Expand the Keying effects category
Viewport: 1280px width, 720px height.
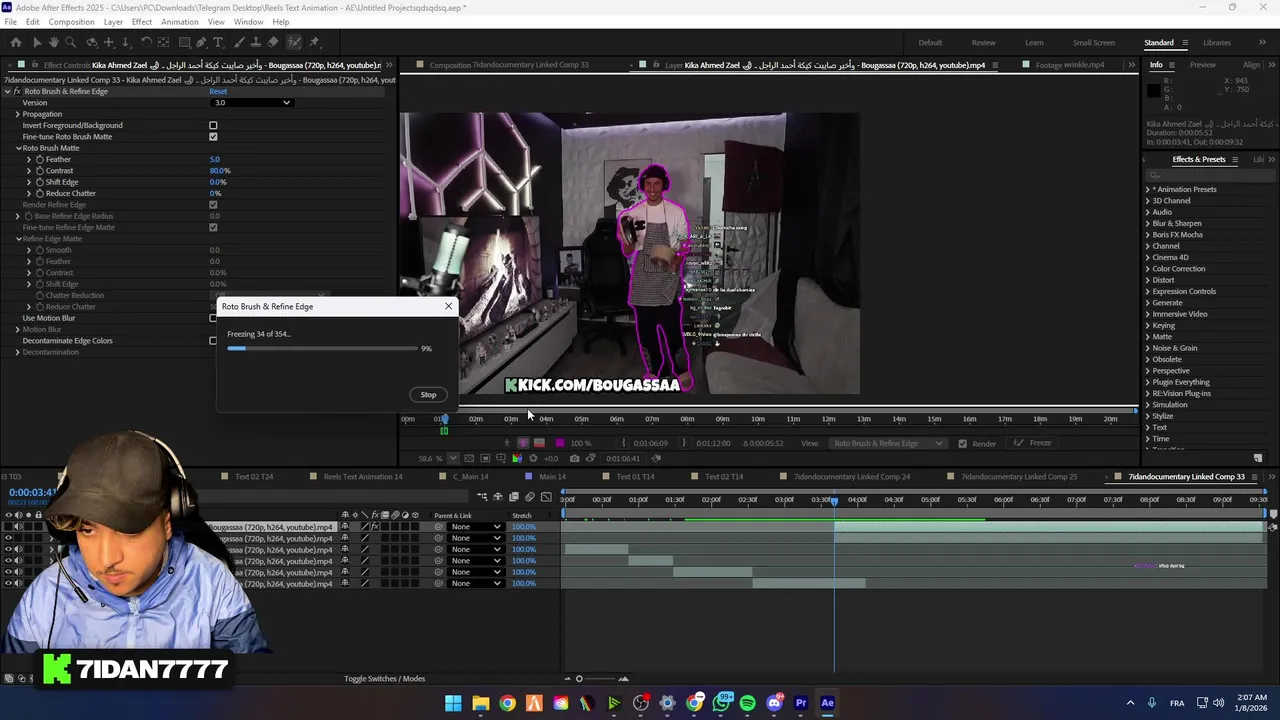pyautogui.click(x=1147, y=325)
